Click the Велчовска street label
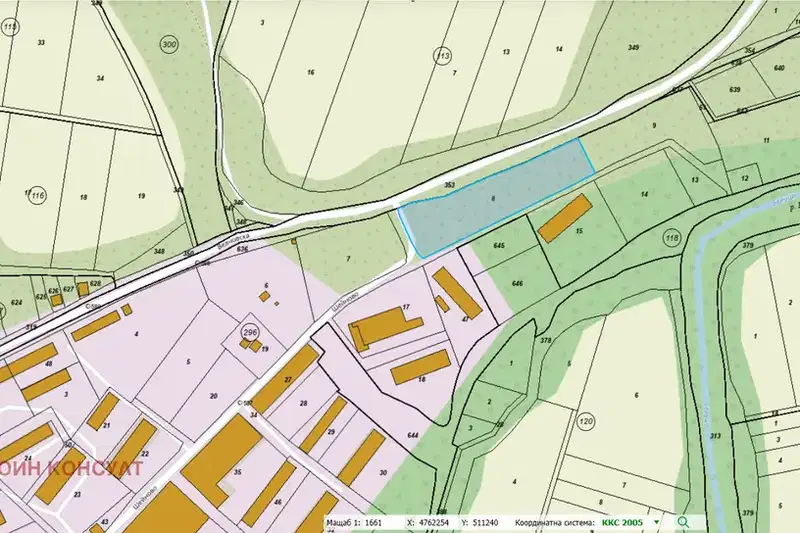 click(x=233, y=243)
